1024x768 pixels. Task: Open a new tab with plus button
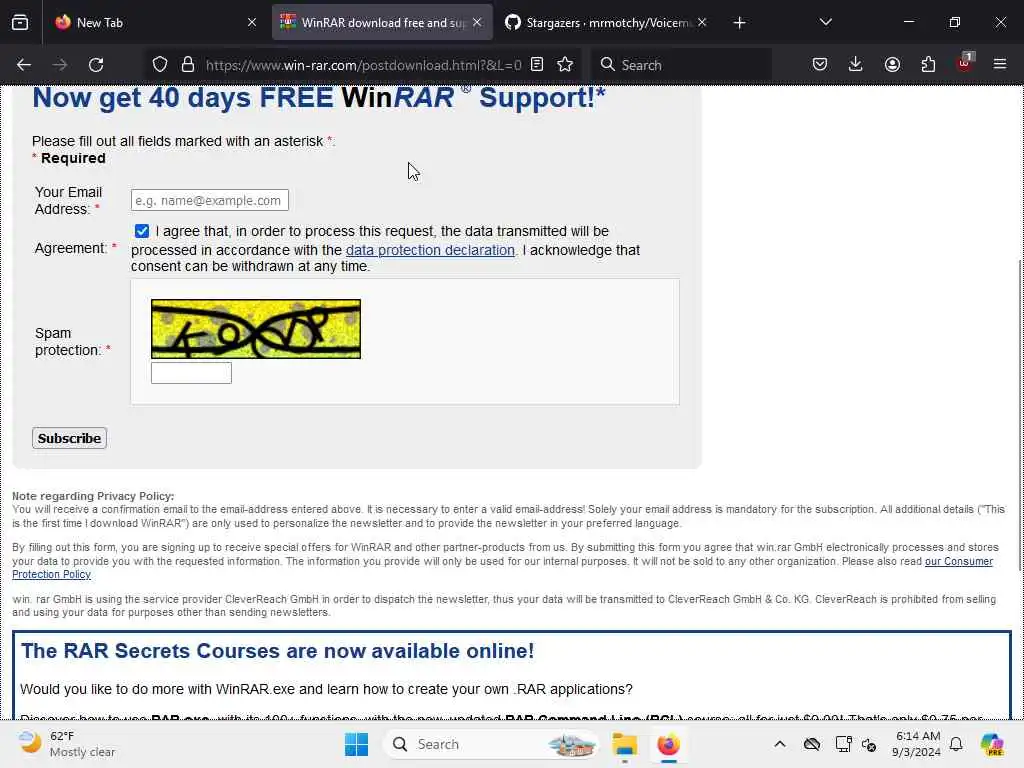point(739,23)
